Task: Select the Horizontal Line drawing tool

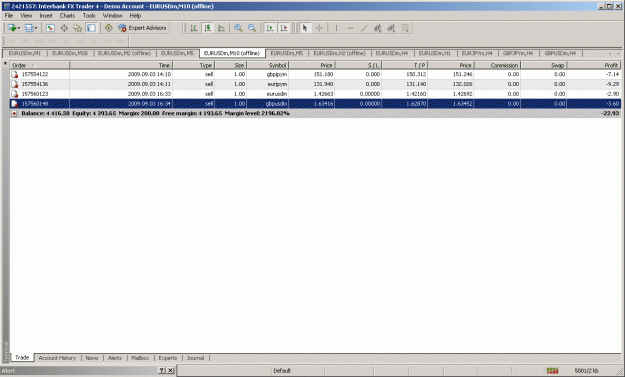Action: click(x=350, y=28)
